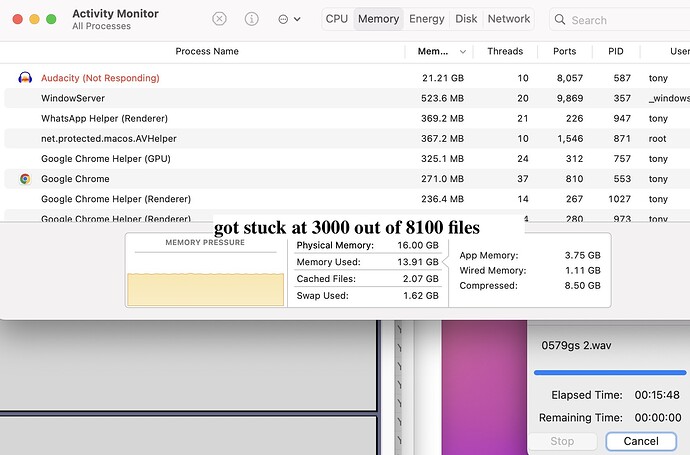The image size is (690, 455).
Task: Zoom Activity Monitor with the green button
Action: coord(51,19)
